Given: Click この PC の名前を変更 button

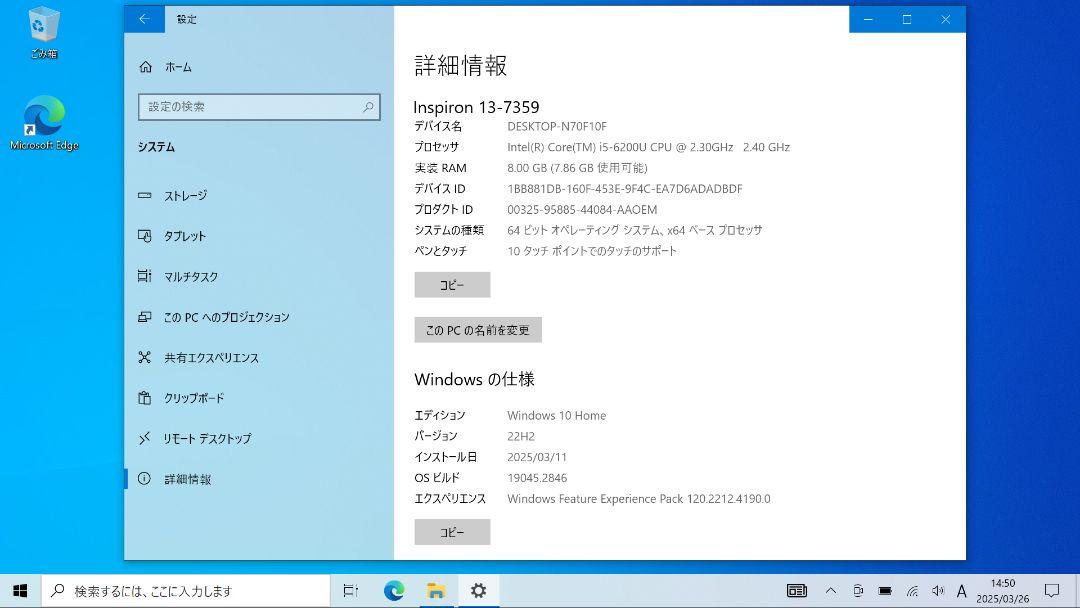Looking at the screenshot, I should 478,330.
